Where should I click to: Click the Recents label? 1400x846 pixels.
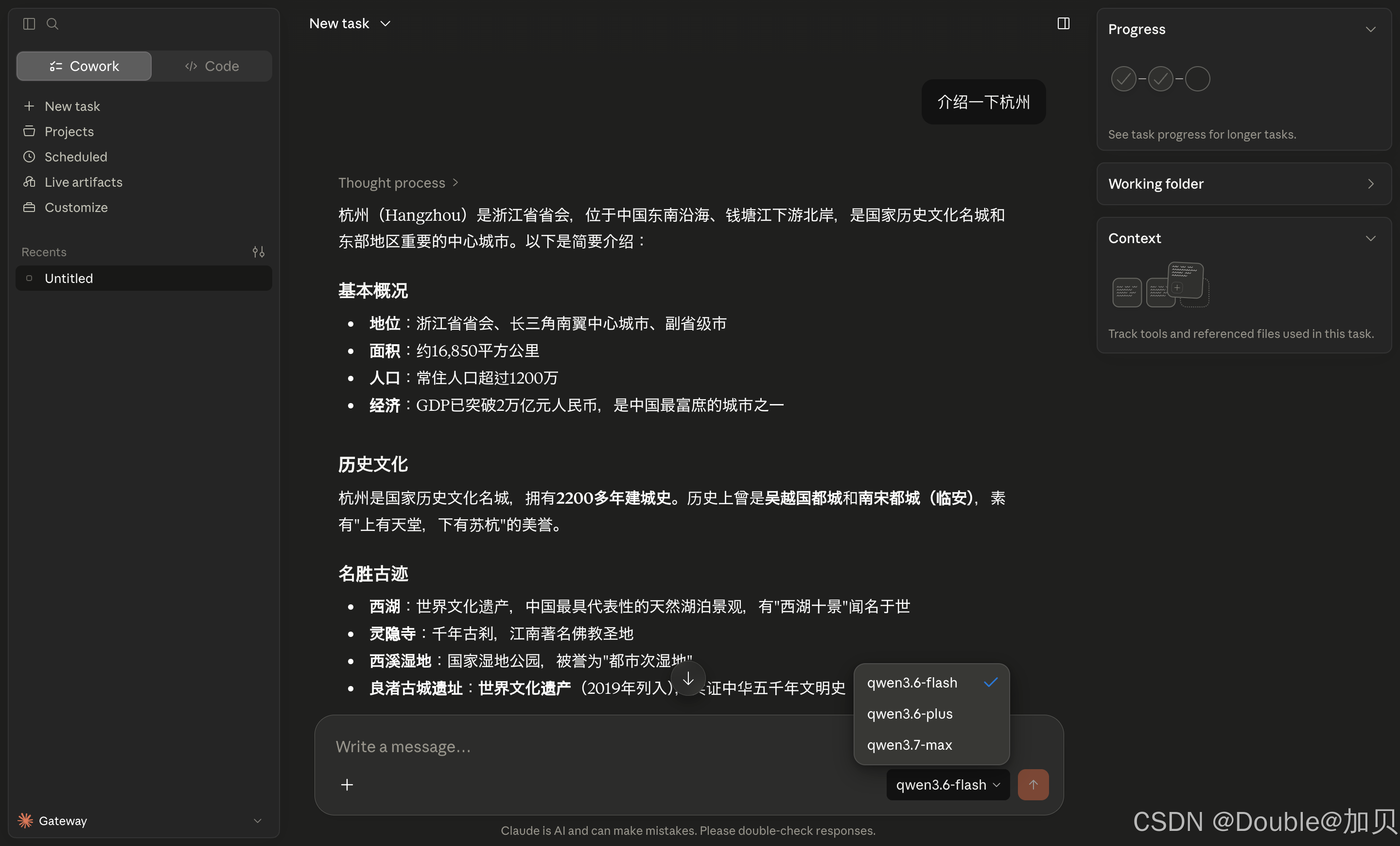[x=44, y=252]
